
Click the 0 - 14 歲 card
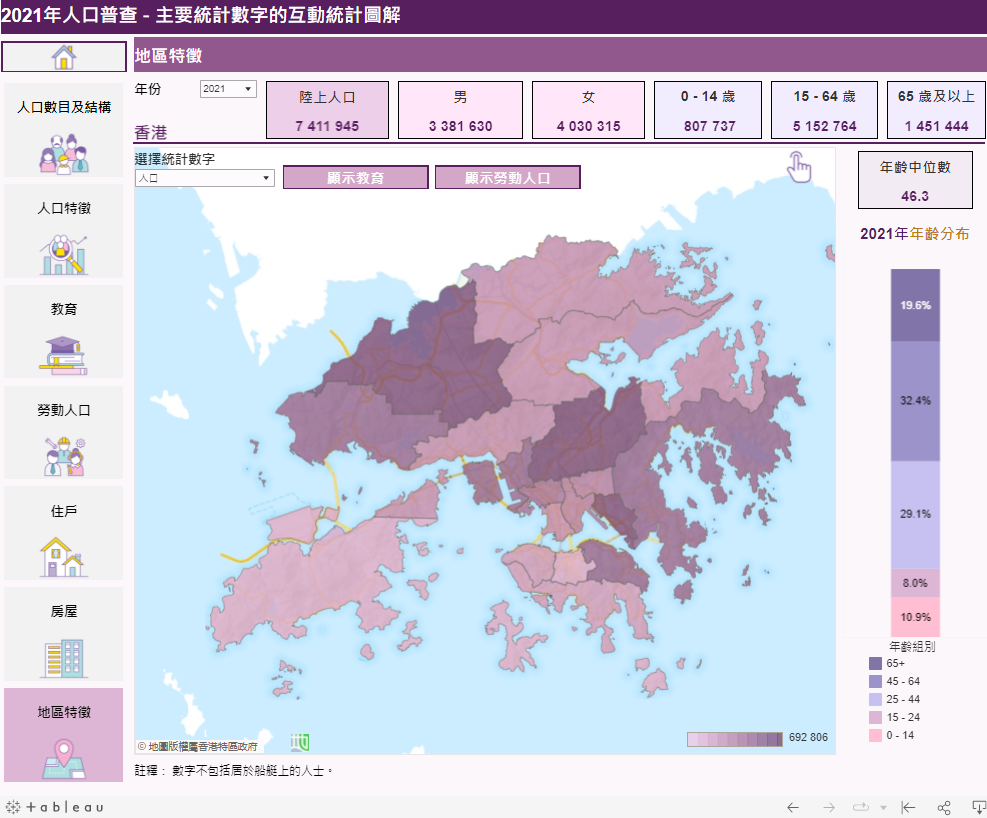(708, 110)
